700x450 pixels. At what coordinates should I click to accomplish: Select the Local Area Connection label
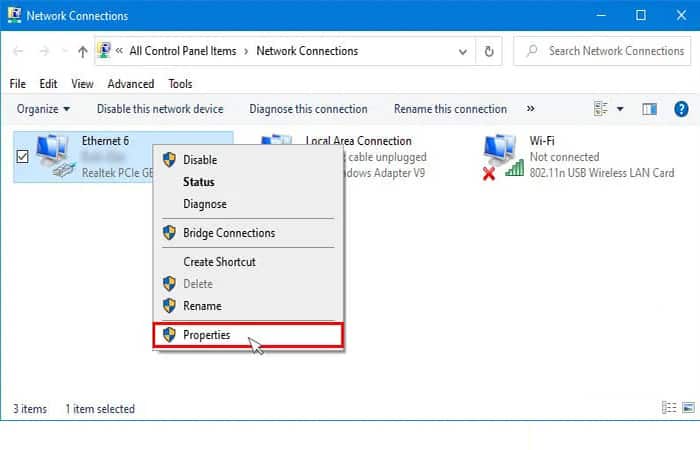[358, 141]
